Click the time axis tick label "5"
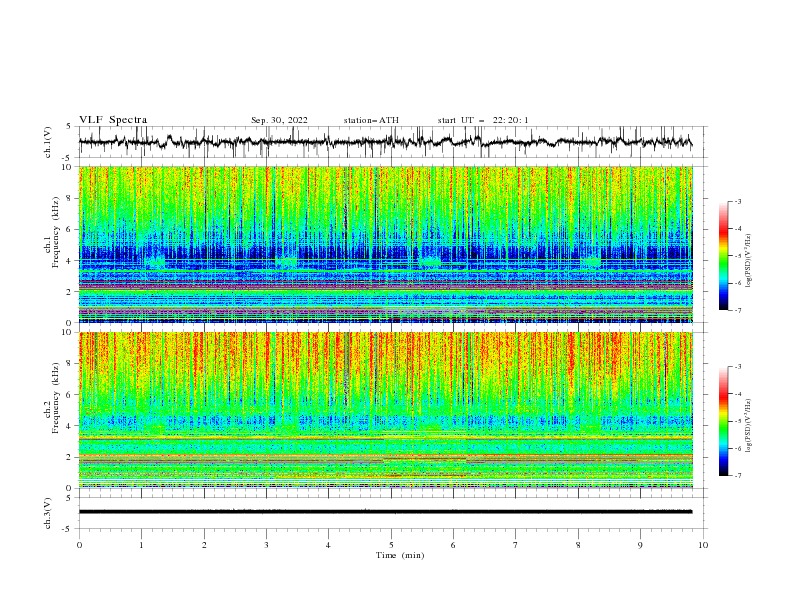792x612 pixels. point(391,545)
